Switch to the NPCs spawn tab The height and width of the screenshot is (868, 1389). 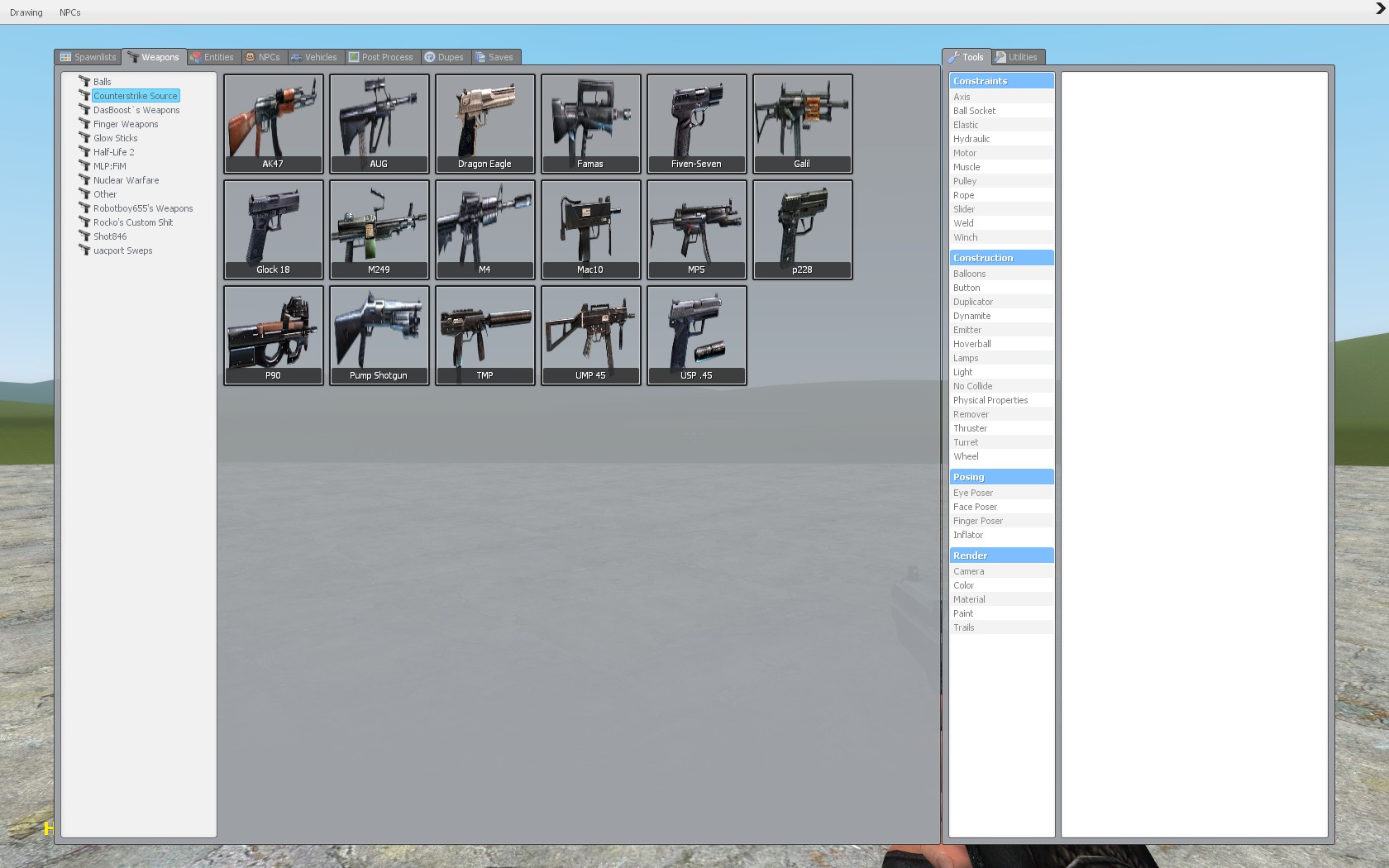[263, 57]
